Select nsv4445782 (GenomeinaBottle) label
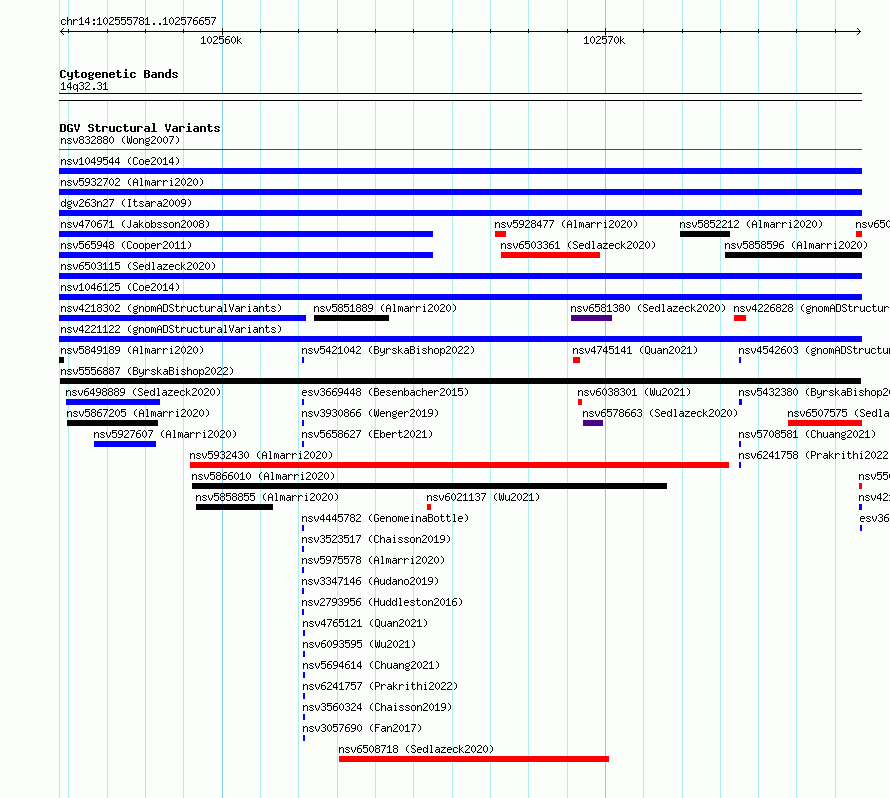The width and height of the screenshot is (890, 798). [x=385, y=518]
